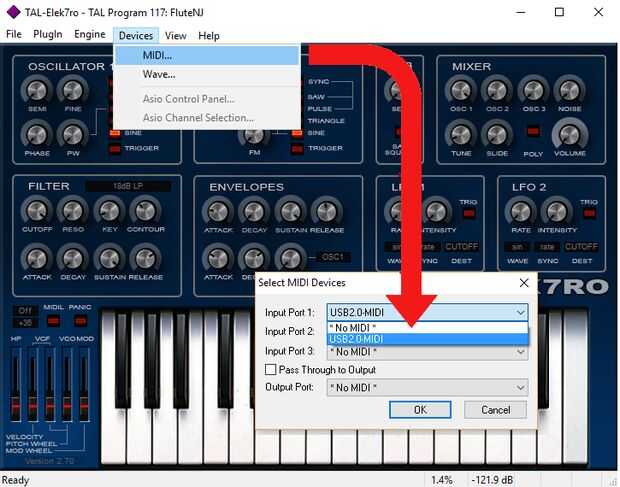Open the LFO 1 DEST CUTOFF selector
The width and height of the screenshot is (620, 487).
pos(461,247)
